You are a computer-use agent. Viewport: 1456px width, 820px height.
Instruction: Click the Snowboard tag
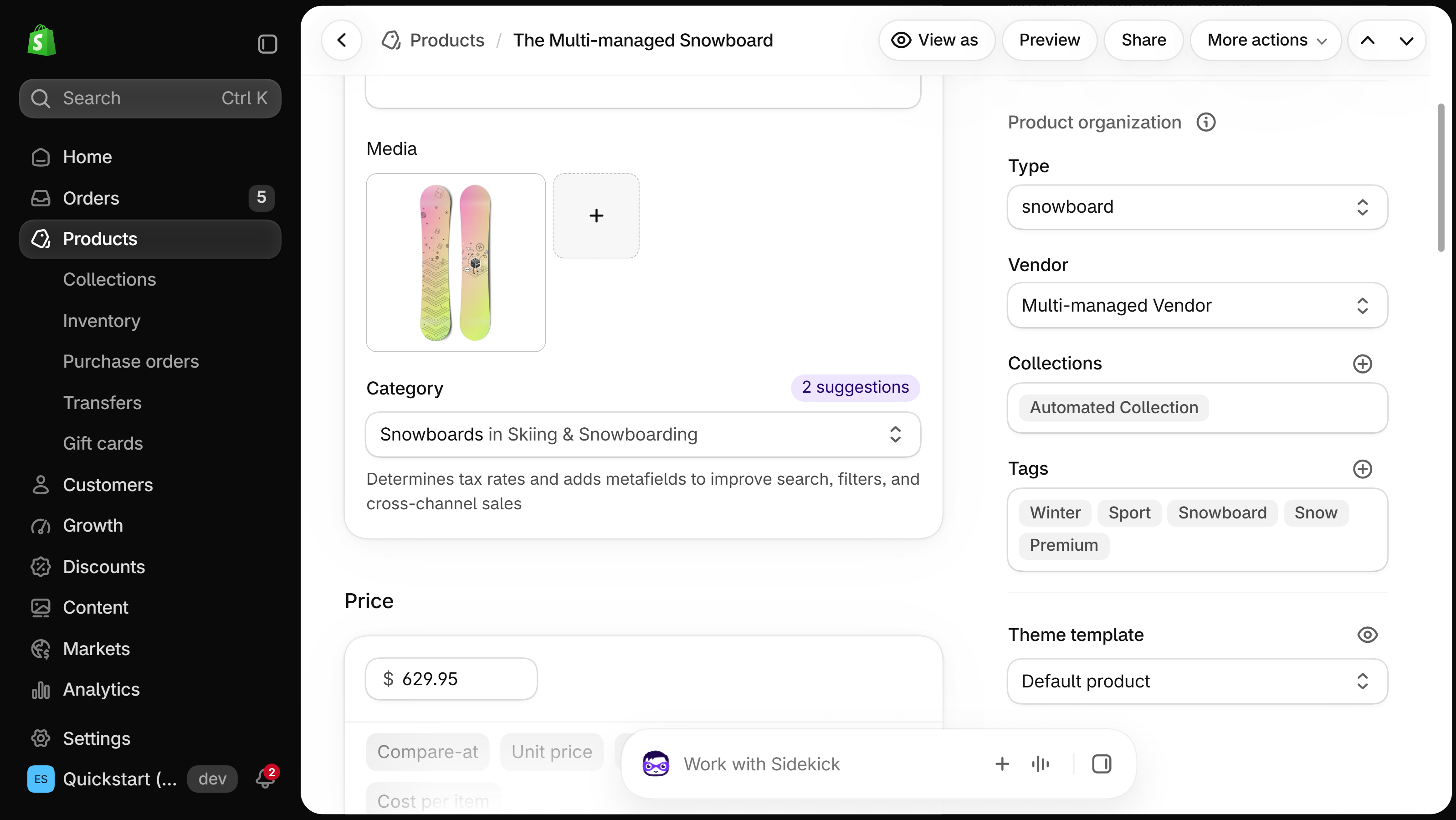[1222, 512]
